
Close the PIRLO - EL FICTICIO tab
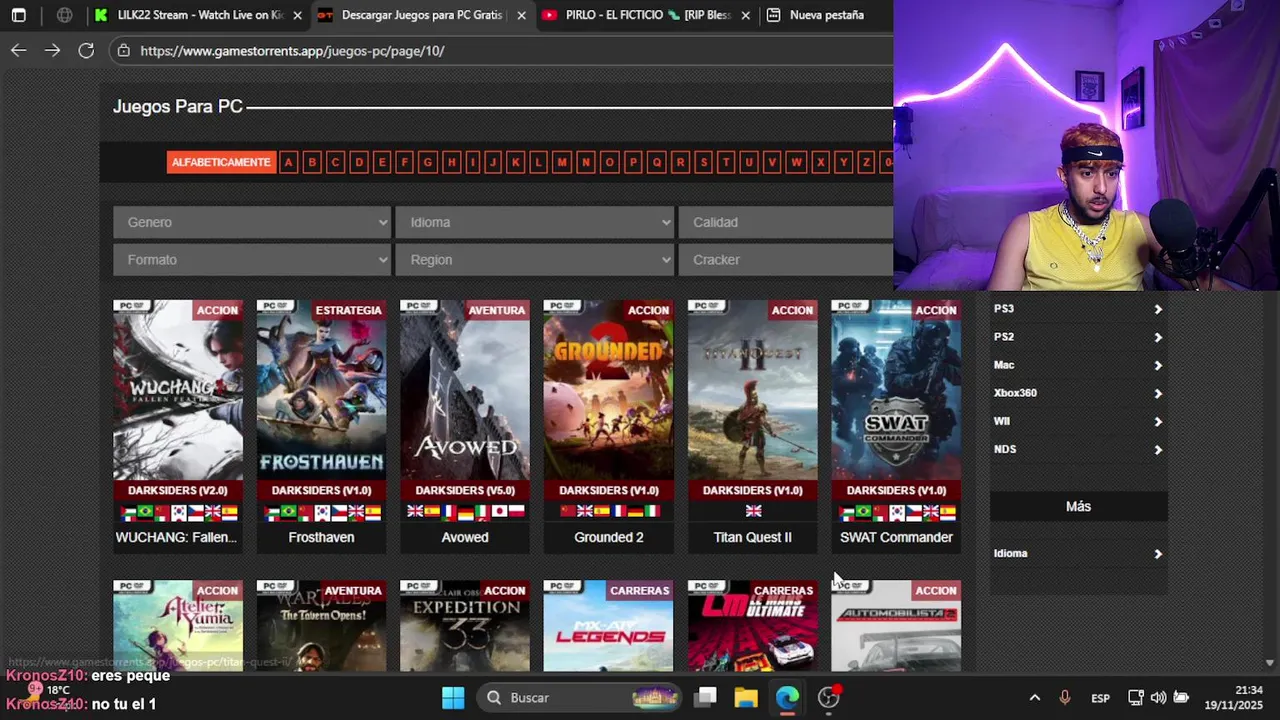click(x=745, y=15)
